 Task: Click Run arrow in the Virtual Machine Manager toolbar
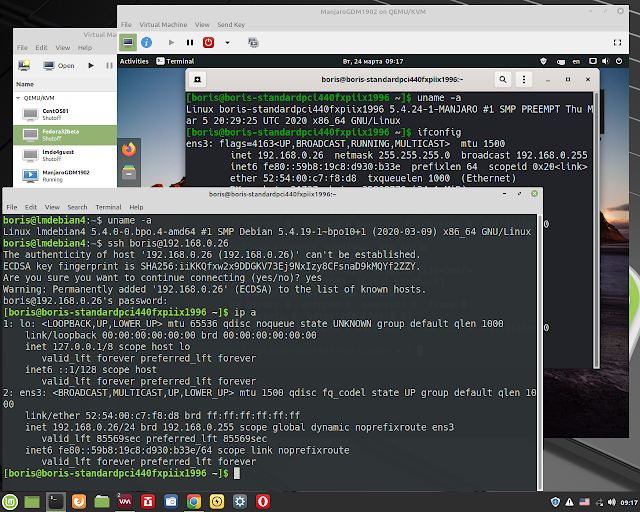click(x=91, y=65)
